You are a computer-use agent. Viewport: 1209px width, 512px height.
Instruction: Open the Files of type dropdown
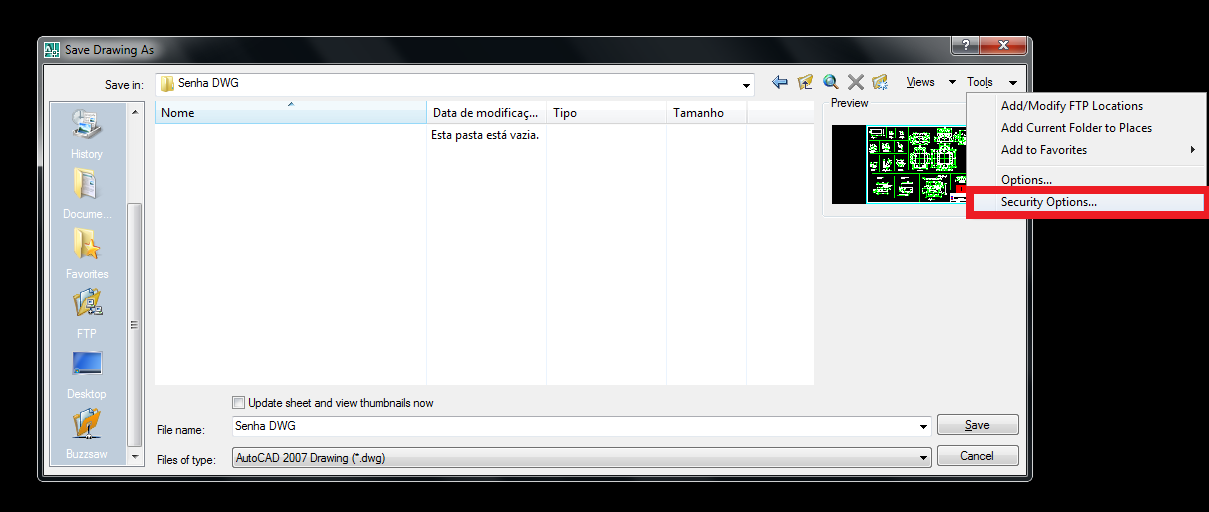(x=923, y=458)
